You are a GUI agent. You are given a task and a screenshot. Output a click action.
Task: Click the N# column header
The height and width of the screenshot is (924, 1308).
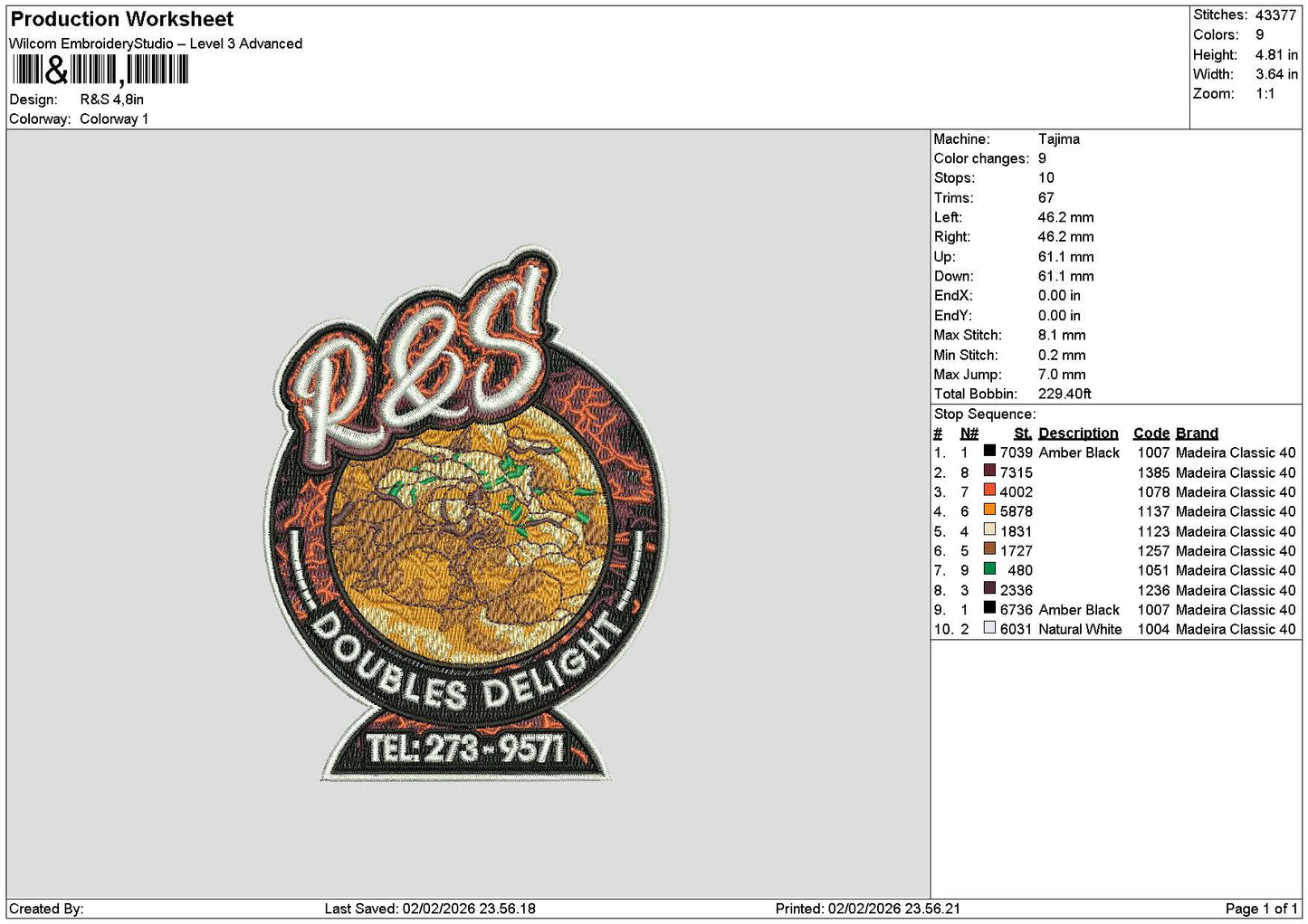(969, 433)
